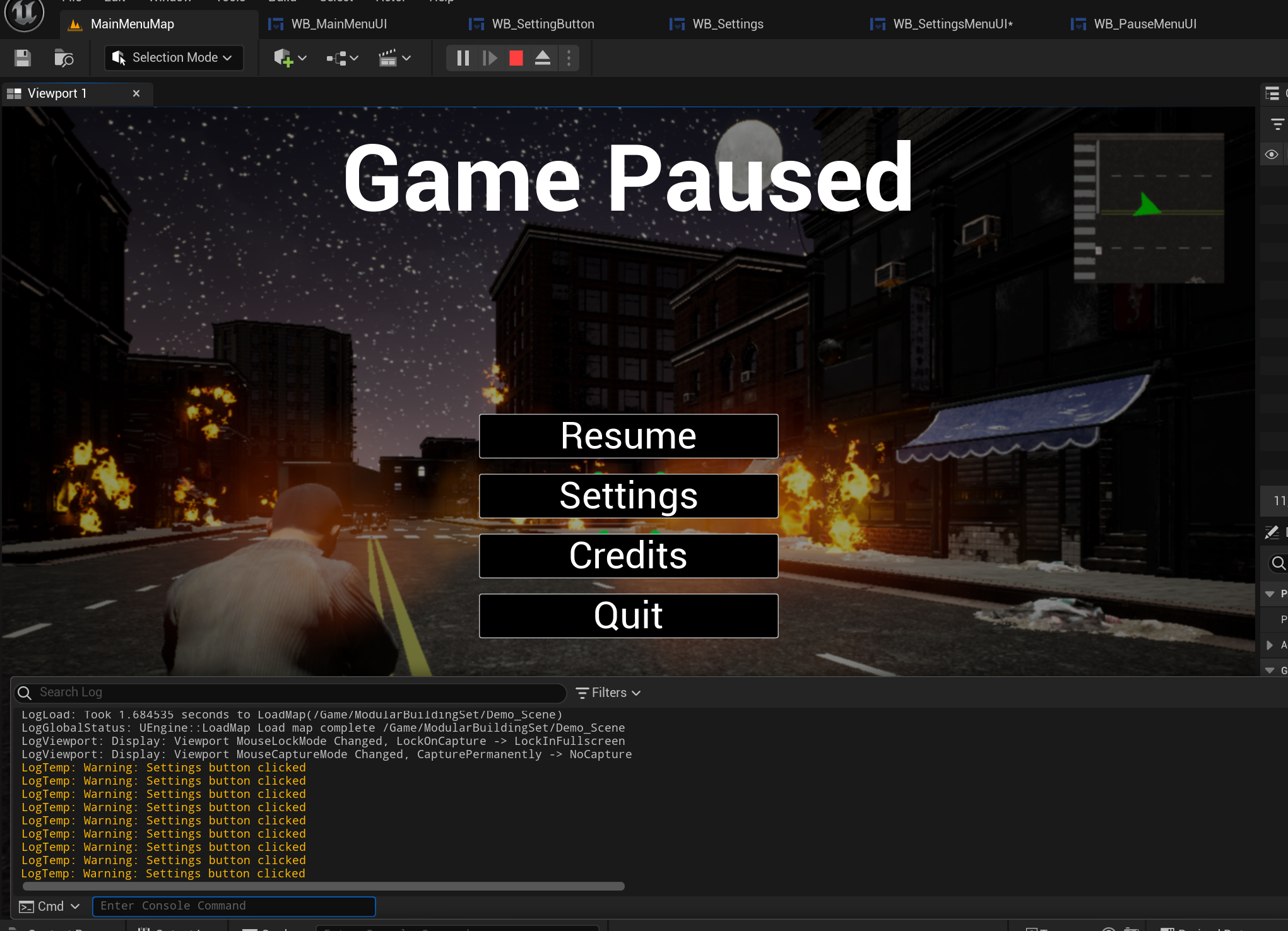Click the WB_MainMenuUI widget blueprint icon
Viewport: 1288px width, 931px height.
click(x=276, y=24)
